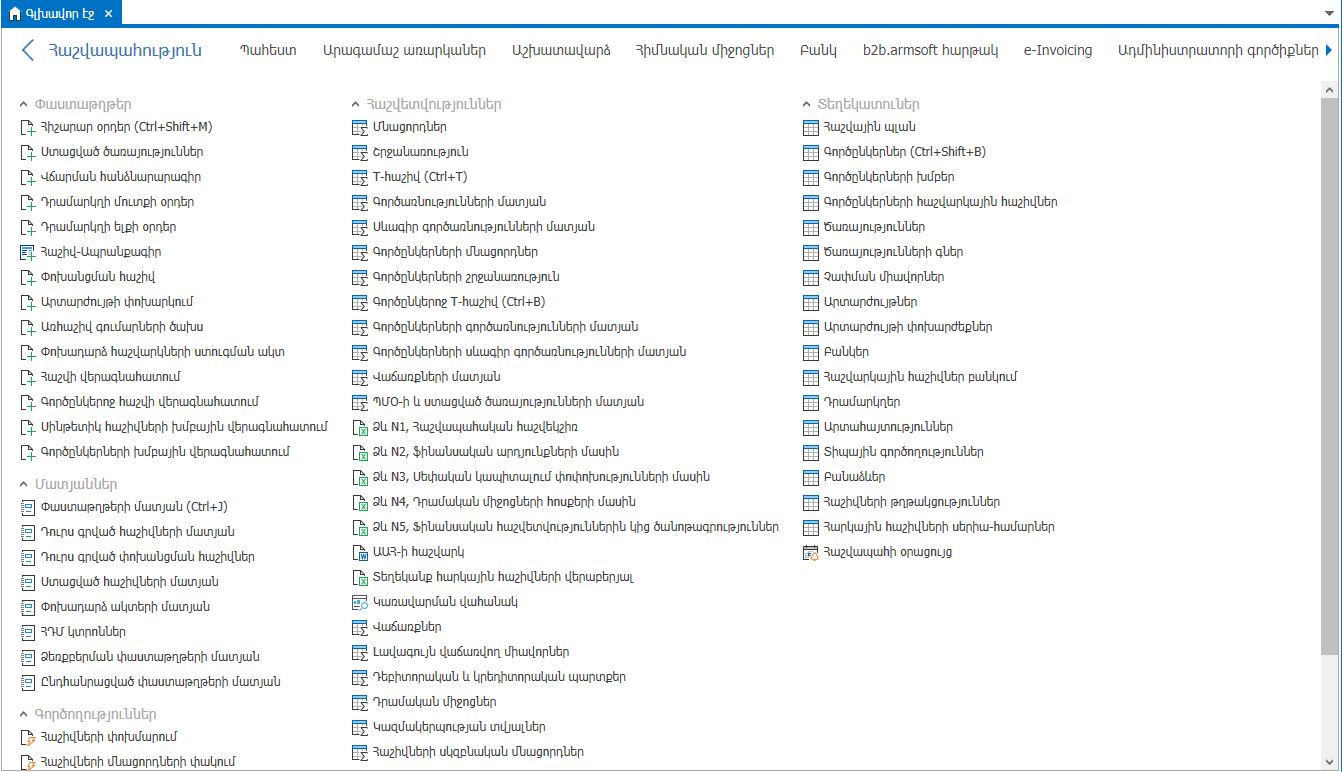Open Դրամարկղի մուտքի օրդեր
This screenshot has width=1342, height=772.
coord(117,203)
